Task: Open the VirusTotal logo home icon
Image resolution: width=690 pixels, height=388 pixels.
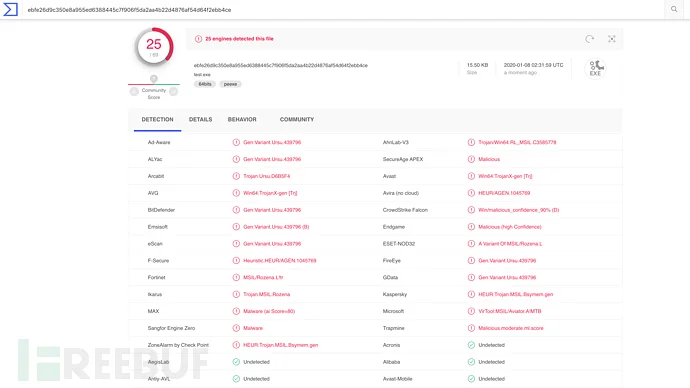Action: 10,9
